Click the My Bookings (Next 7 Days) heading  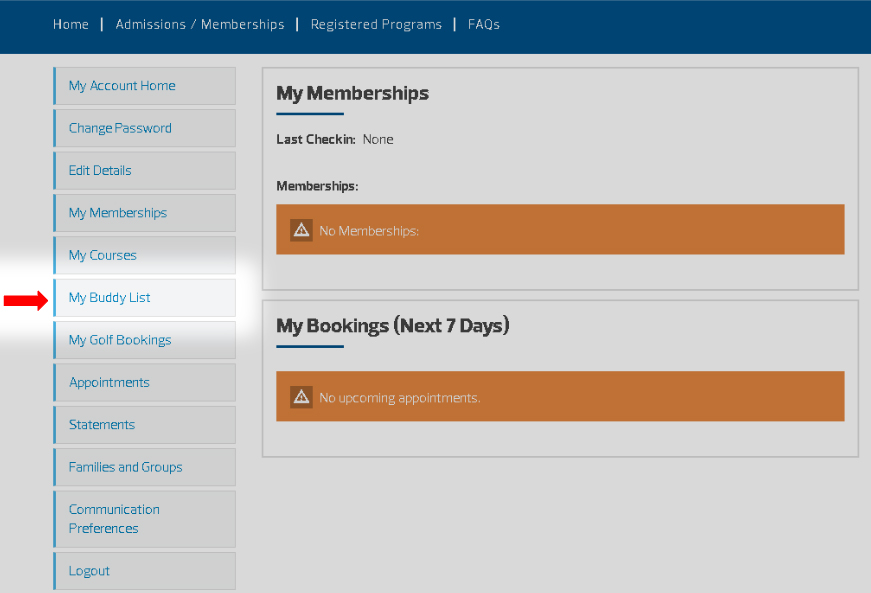coord(392,326)
